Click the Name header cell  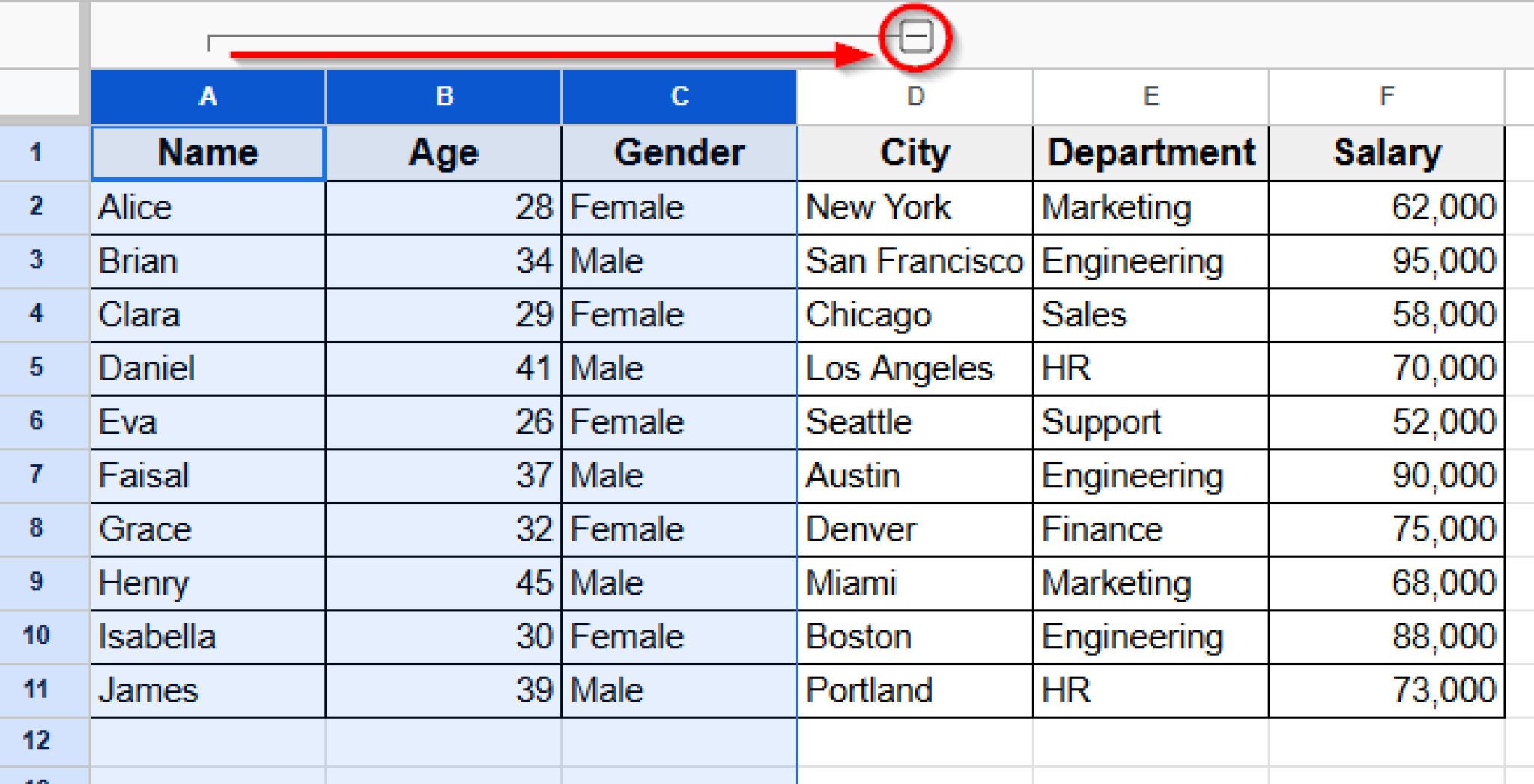click(207, 153)
